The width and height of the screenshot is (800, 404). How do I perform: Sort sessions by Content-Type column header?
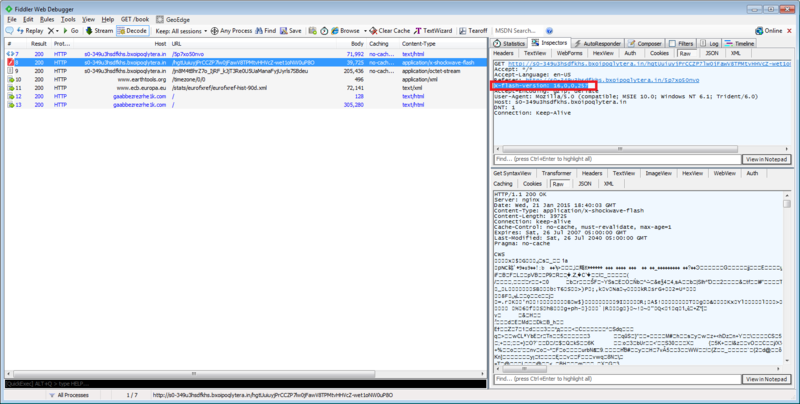pyautogui.click(x=418, y=44)
